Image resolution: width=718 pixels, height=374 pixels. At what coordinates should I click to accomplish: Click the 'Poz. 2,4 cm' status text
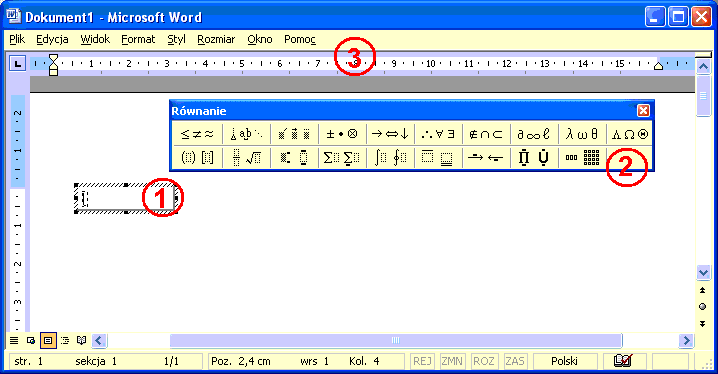coord(241,361)
